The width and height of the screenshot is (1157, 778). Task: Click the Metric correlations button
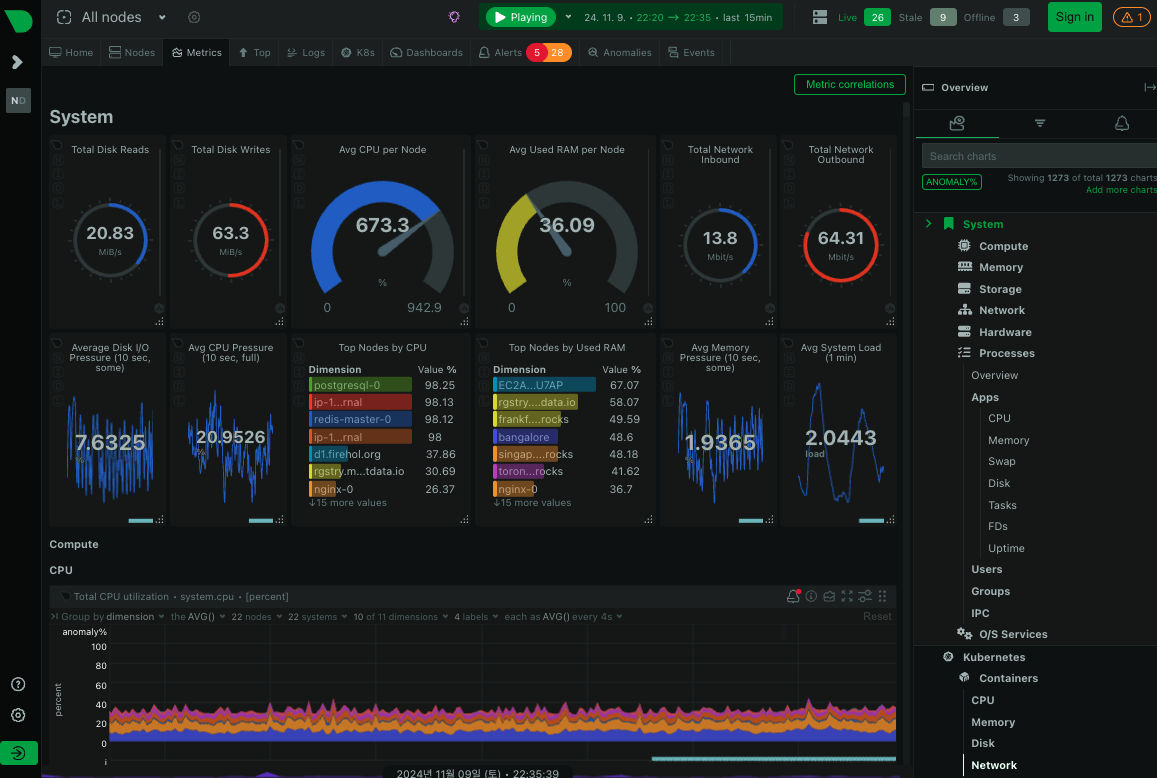click(849, 84)
